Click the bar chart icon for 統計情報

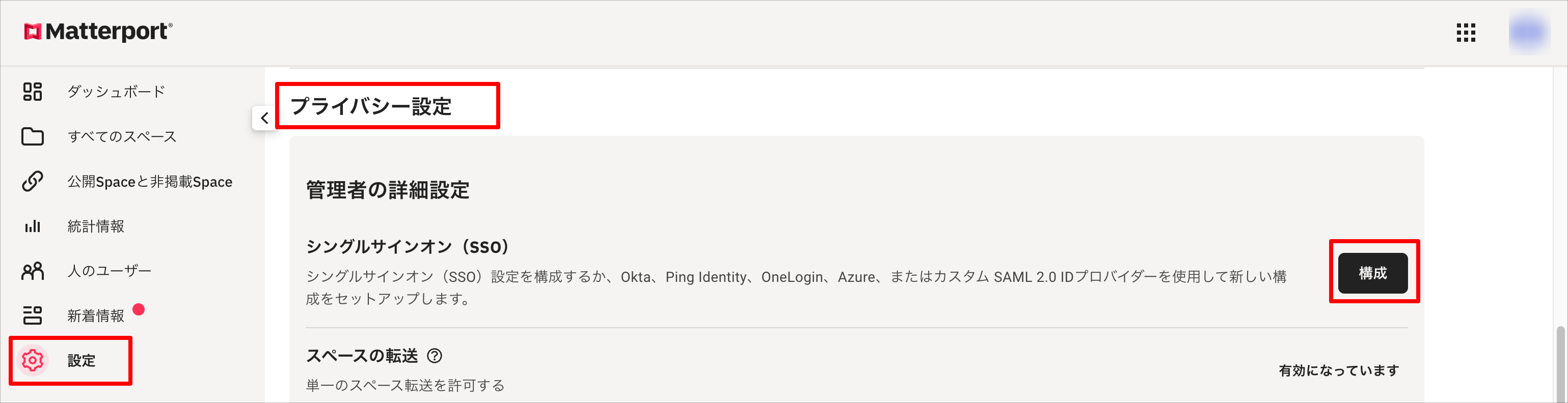(x=32, y=226)
